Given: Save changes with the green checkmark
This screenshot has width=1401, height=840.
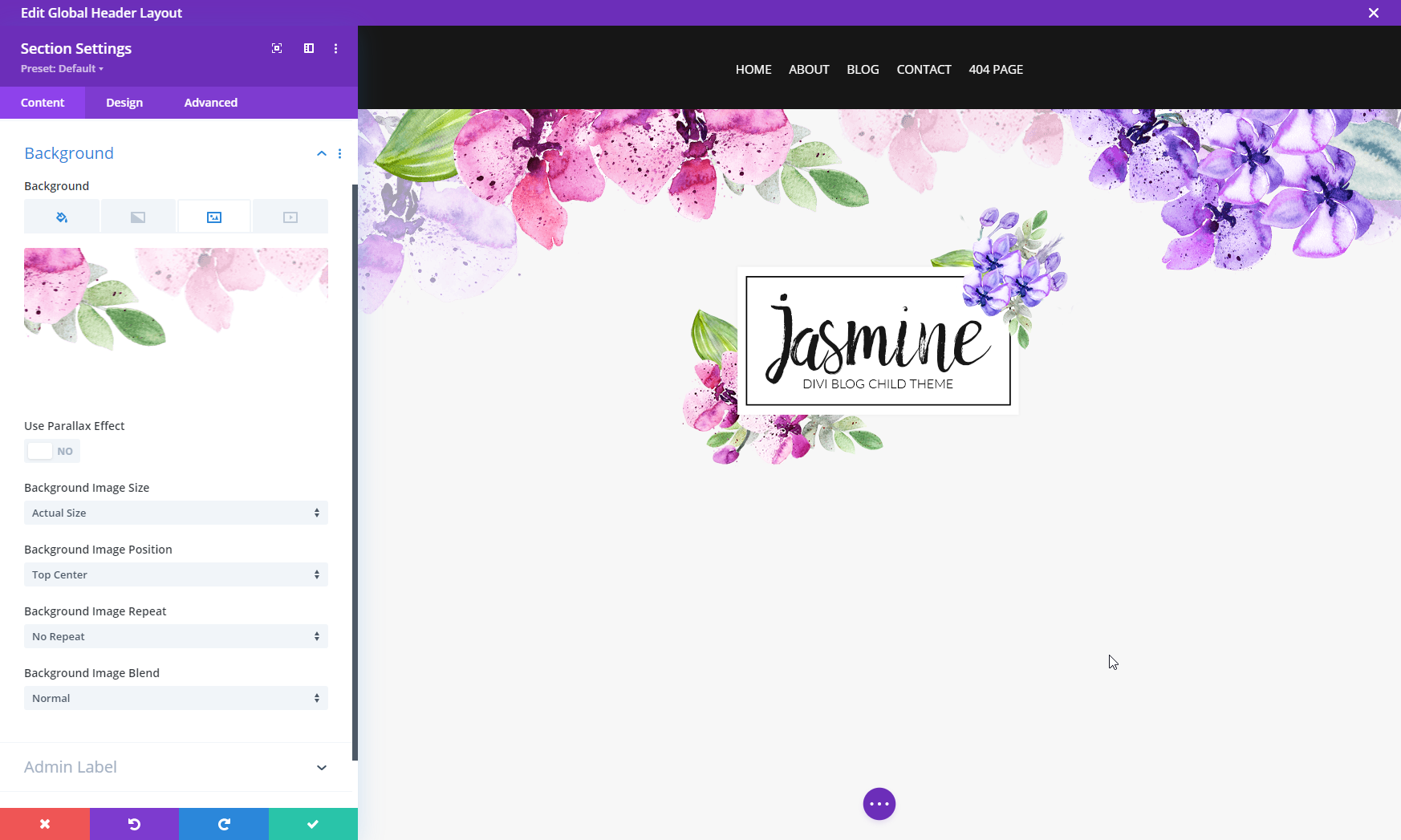Looking at the screenshot, I should [313, 824].
